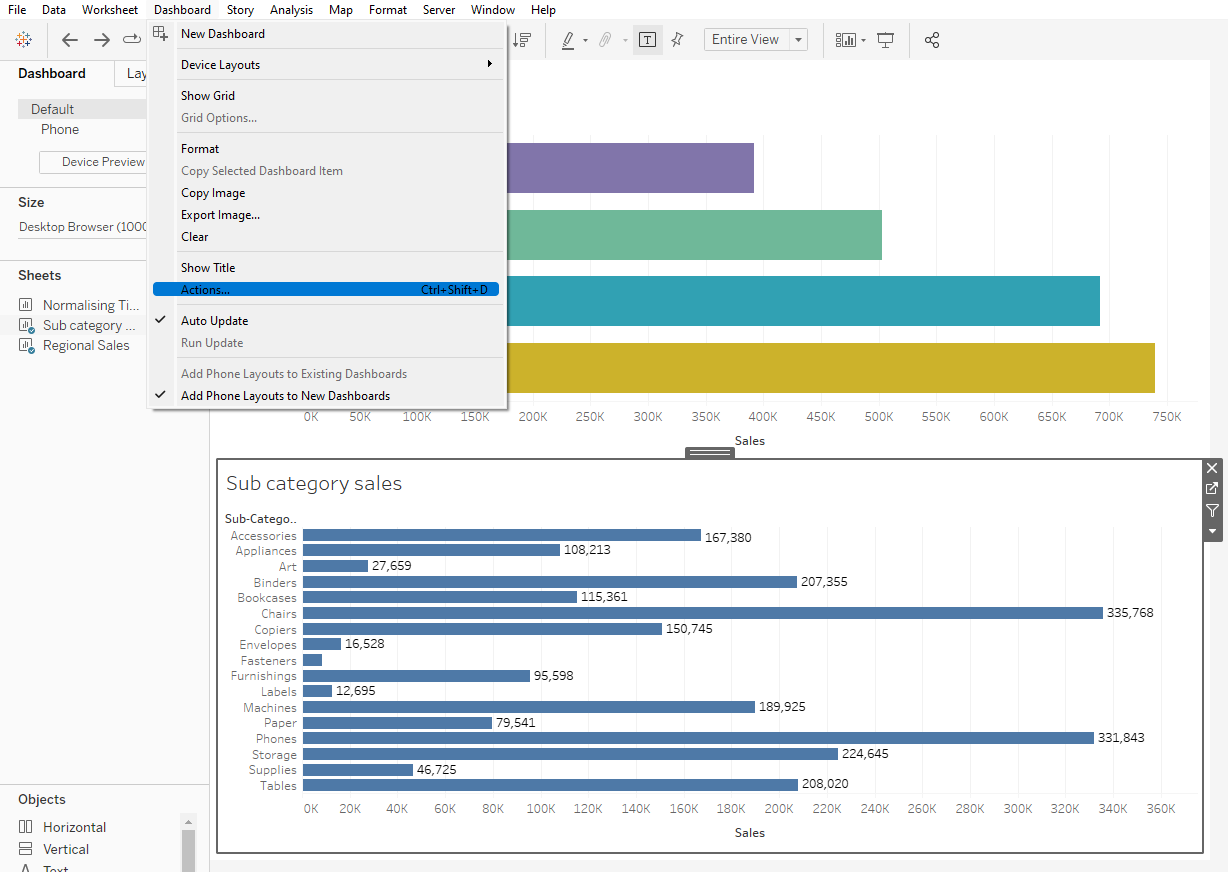This screenshot has width=1228, height=872.
Task: Toggle Add Phone Layouts to New Dashboards
Action: pyautogui.click(x=285, y=396)
